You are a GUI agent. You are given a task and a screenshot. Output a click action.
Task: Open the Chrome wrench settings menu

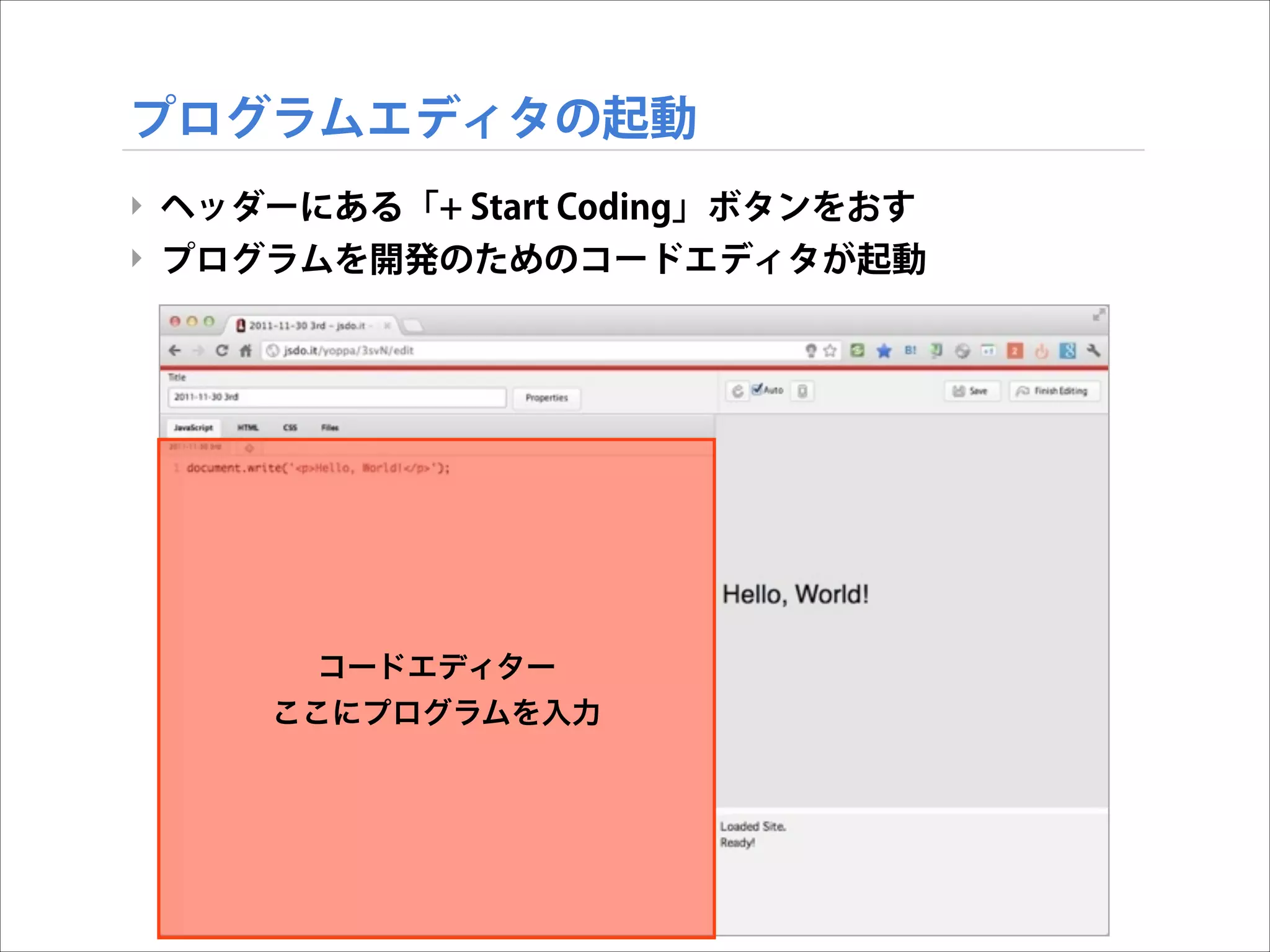[x=1094, y=351]
